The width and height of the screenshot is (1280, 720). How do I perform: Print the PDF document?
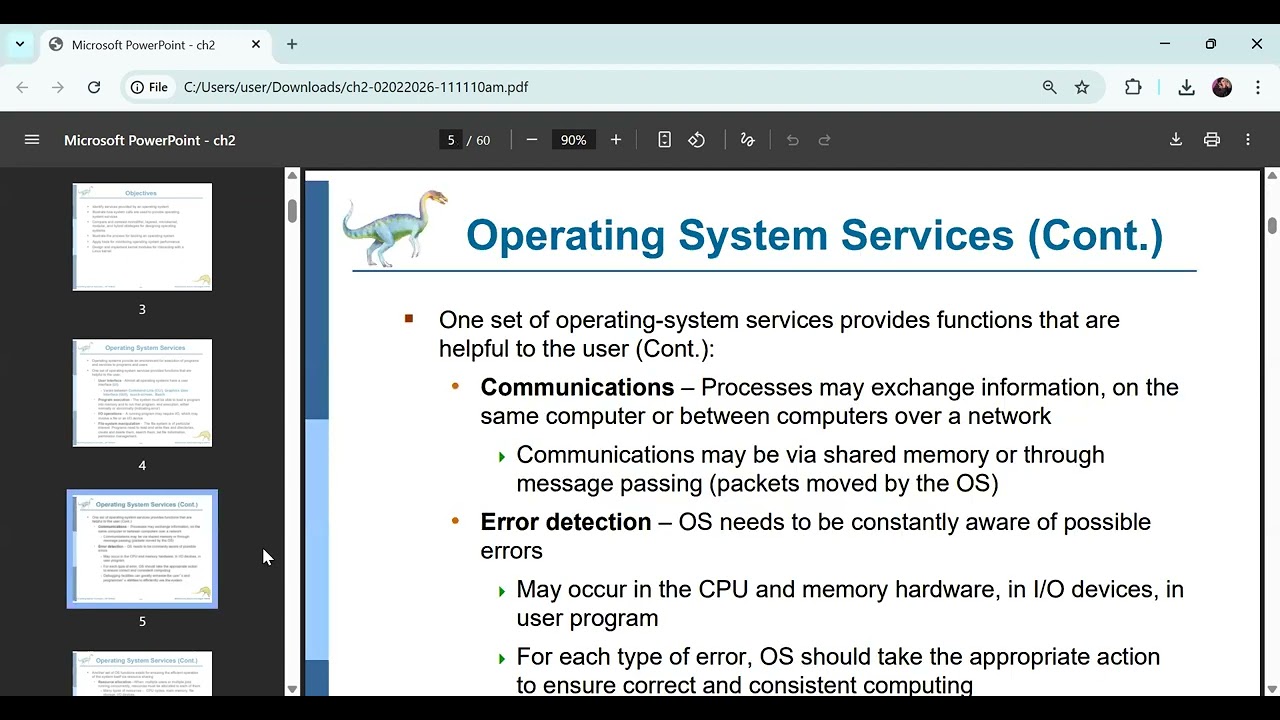pyautogui.click(x=1212, y=140)
